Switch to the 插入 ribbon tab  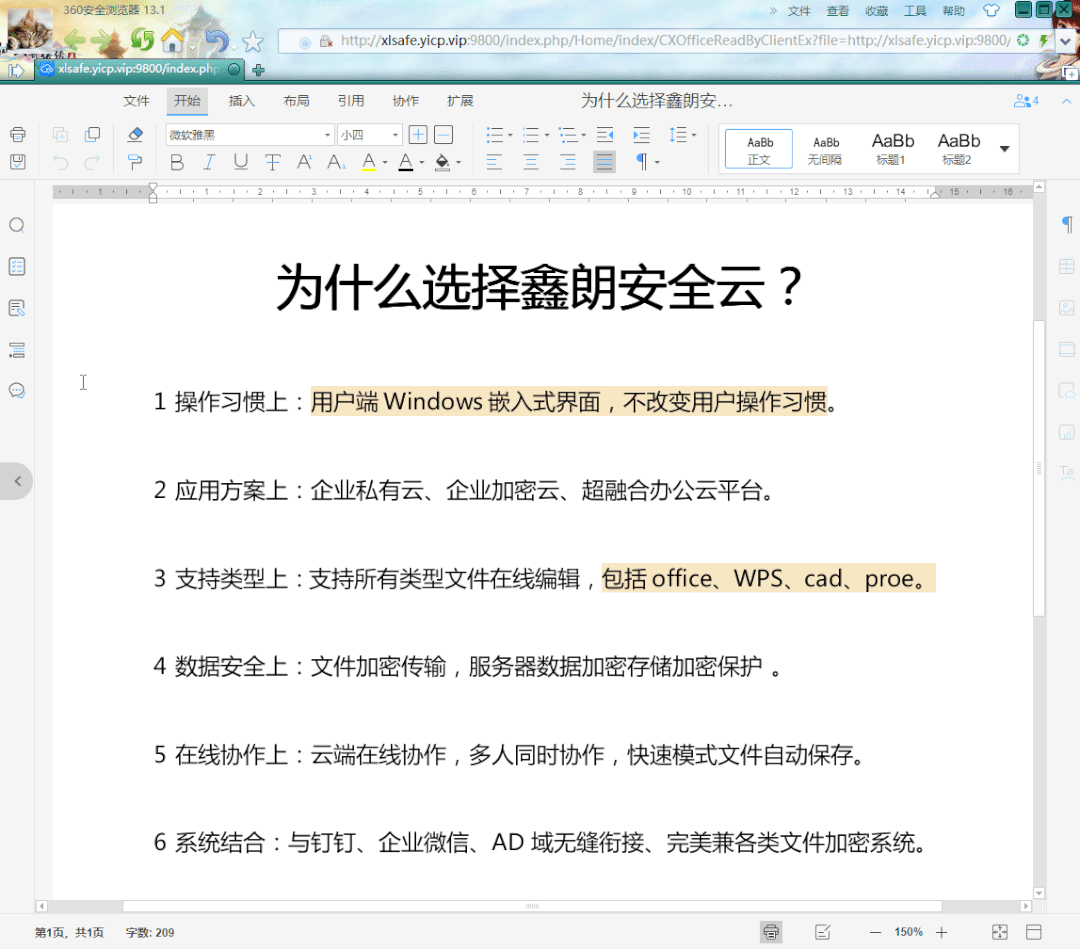point(240,100)
